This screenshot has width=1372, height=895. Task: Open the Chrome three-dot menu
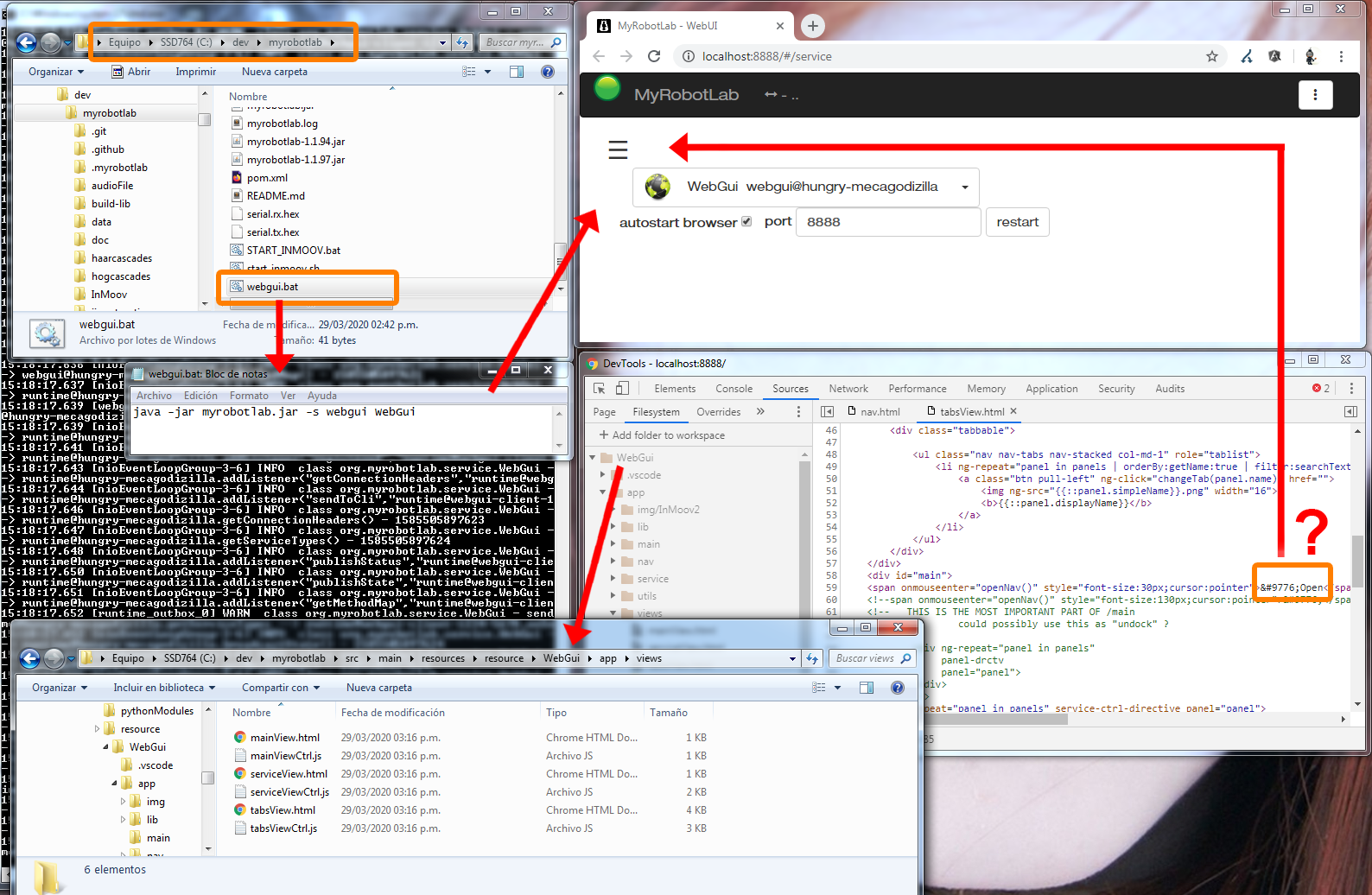click(x=1341, y=56)
